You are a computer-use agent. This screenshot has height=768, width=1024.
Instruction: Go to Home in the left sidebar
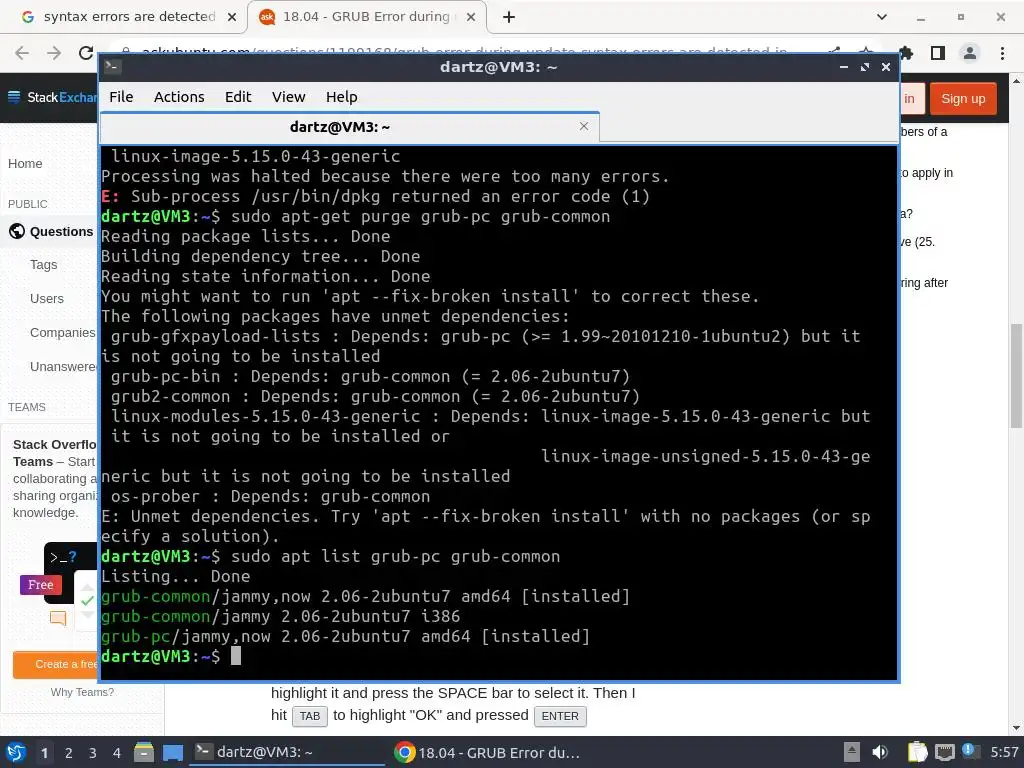(25, 163)
